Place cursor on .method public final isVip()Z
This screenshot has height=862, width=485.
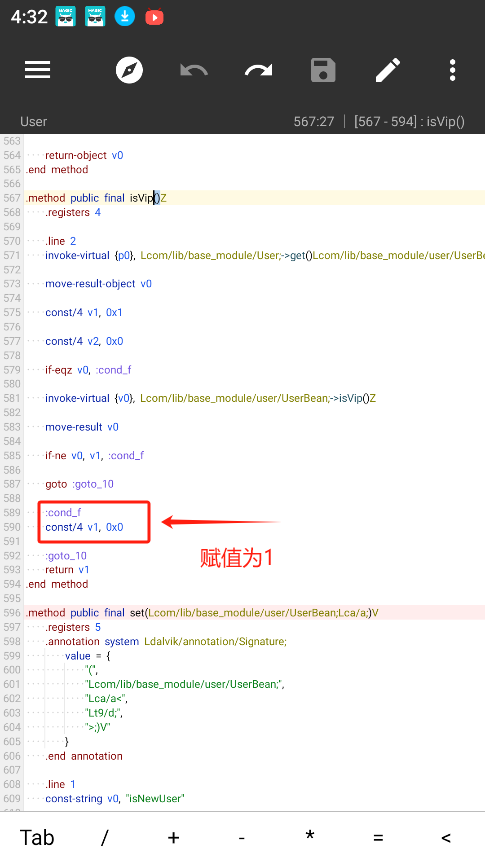click(x=96, y=198)
